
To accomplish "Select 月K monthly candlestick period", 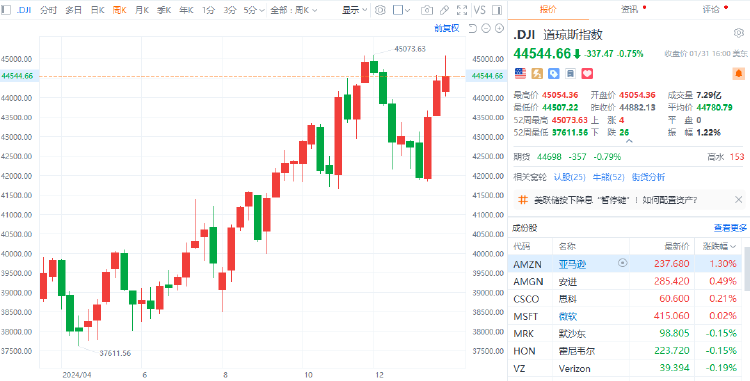I will point(142,10).
